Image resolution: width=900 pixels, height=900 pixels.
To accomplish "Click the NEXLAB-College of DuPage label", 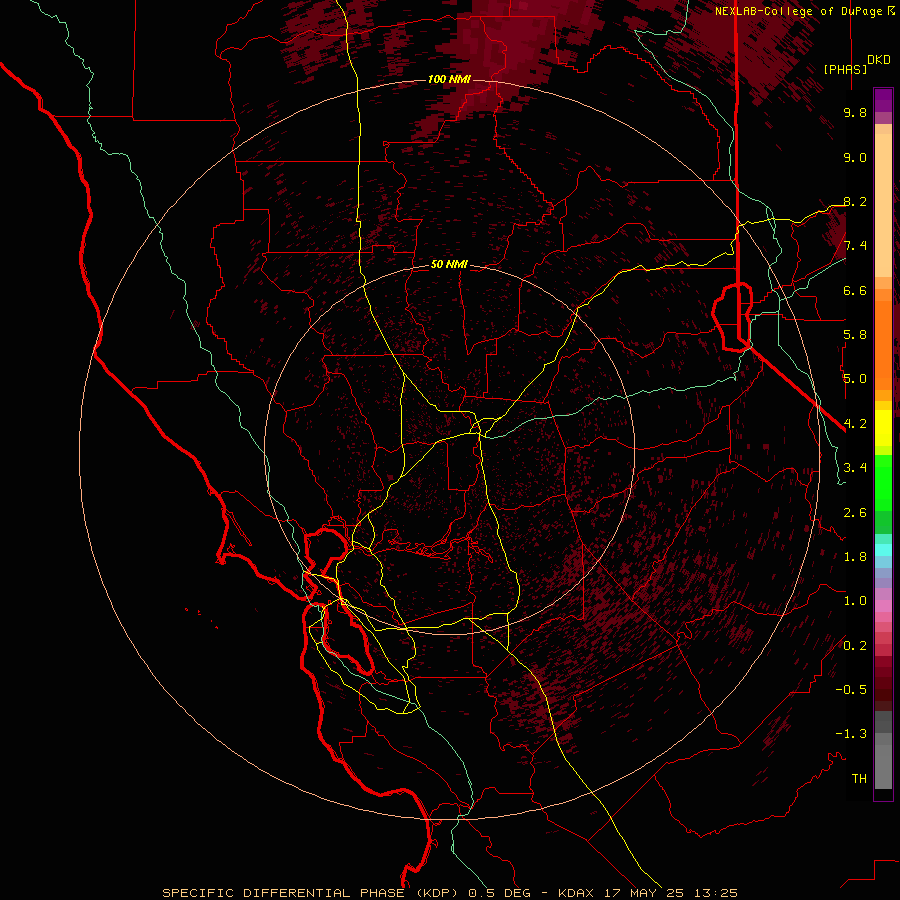I will tap(800, 11).
